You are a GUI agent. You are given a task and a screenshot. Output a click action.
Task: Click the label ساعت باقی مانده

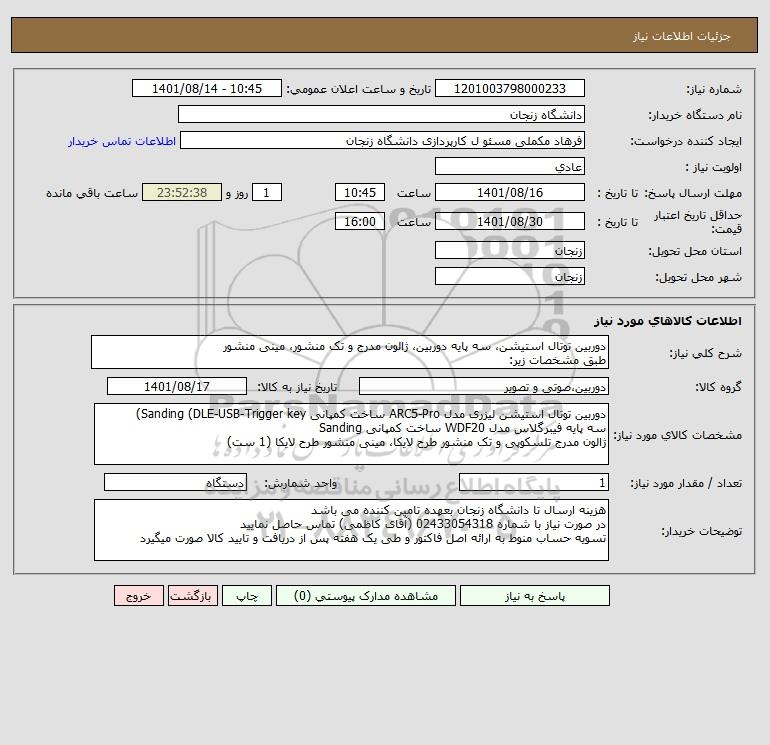tap(92, 193)
